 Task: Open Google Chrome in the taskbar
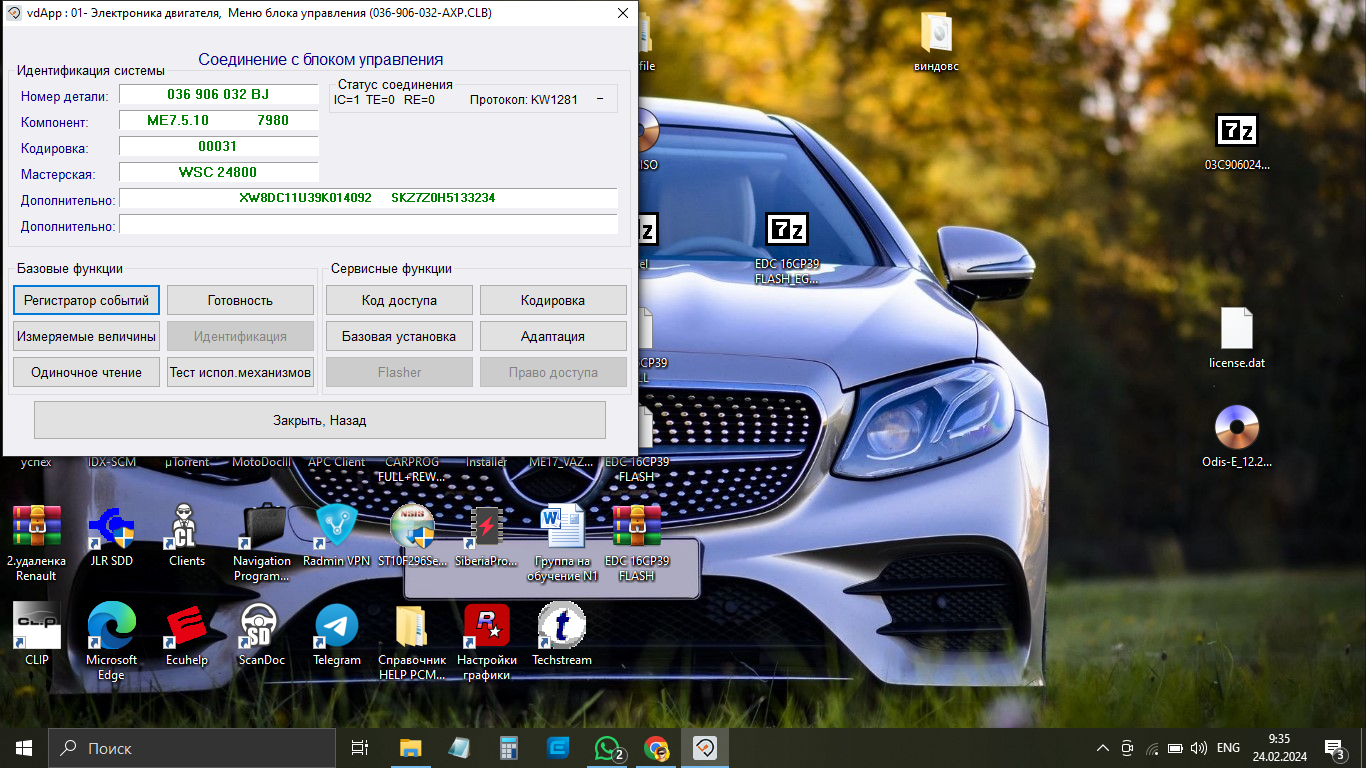tap(656, 748)
